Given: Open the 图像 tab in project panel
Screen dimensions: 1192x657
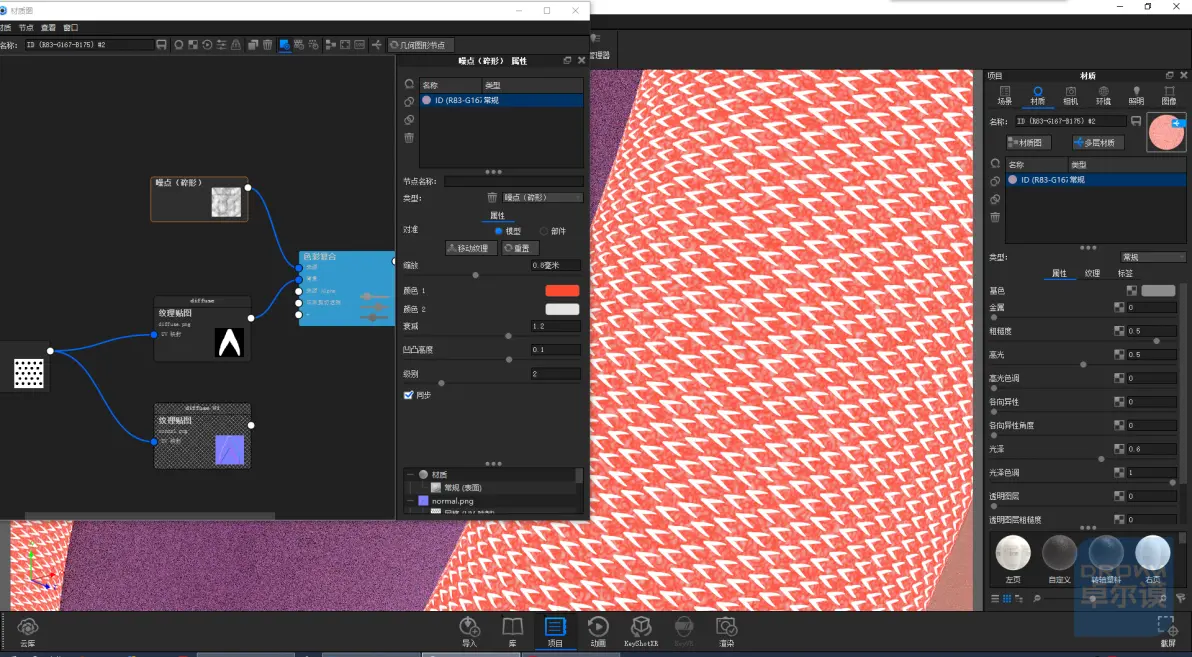Looking at the screenshot, I should coord(1168,96).
